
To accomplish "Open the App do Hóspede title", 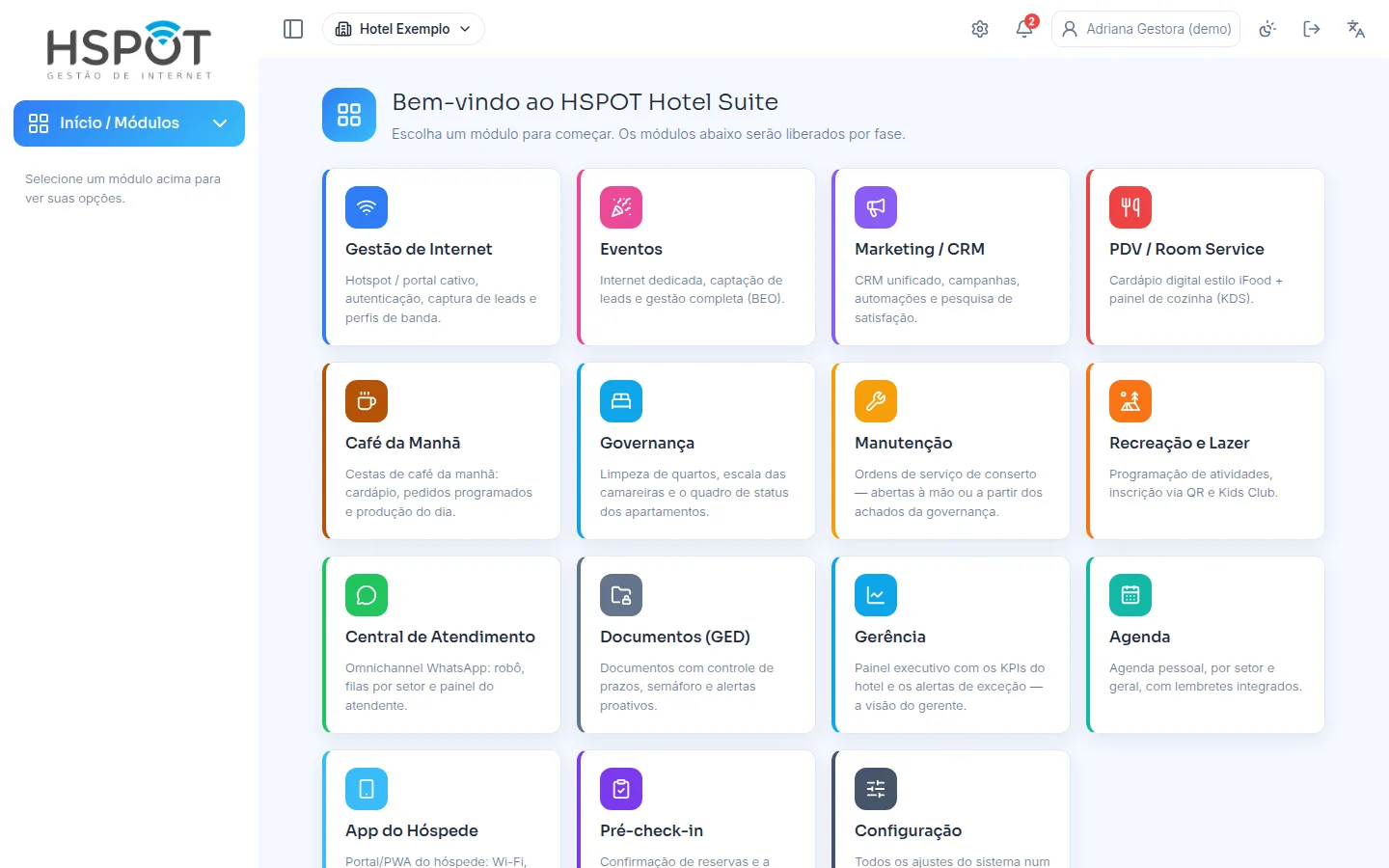I will point(412,830).
